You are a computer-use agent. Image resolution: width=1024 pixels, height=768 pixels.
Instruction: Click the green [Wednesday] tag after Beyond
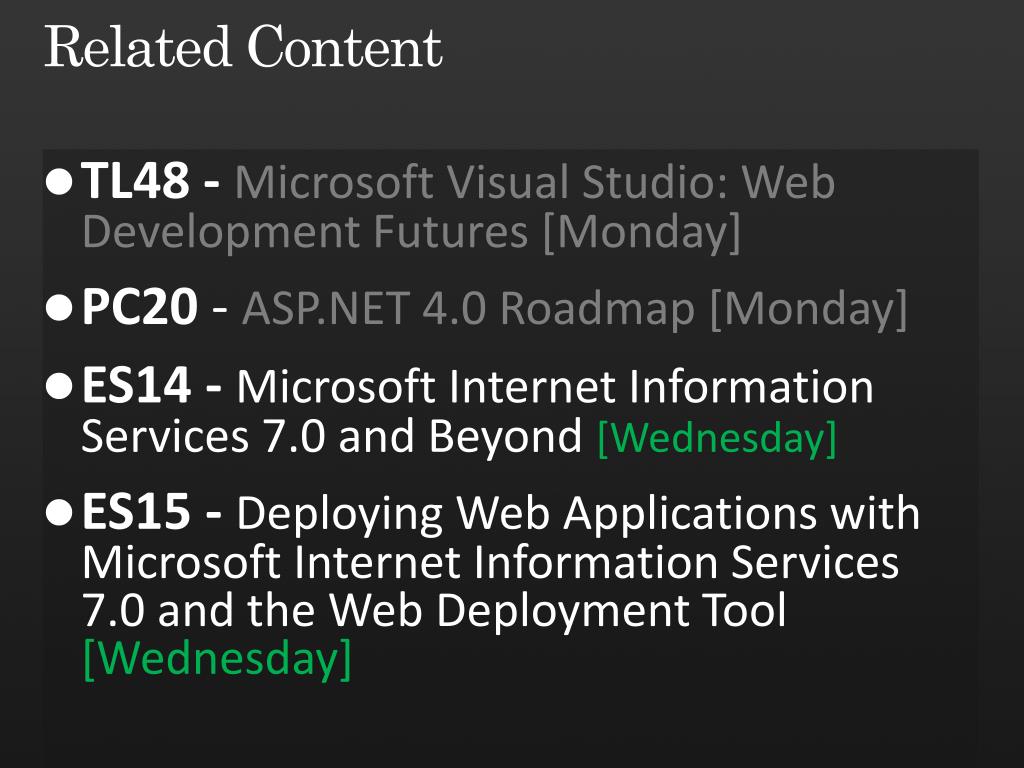point(717,438)
